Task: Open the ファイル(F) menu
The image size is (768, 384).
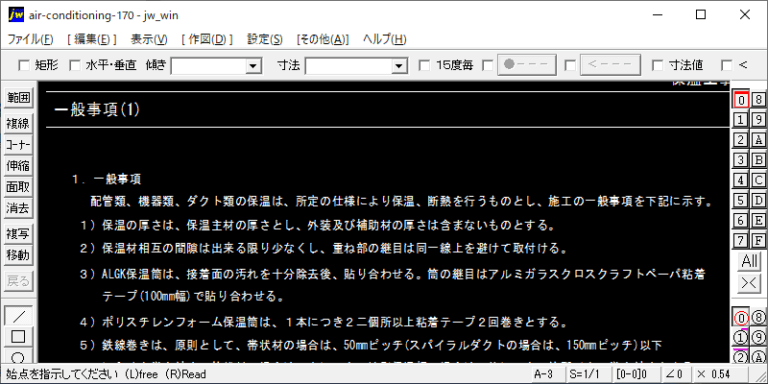Action: (x=30, y=39)
